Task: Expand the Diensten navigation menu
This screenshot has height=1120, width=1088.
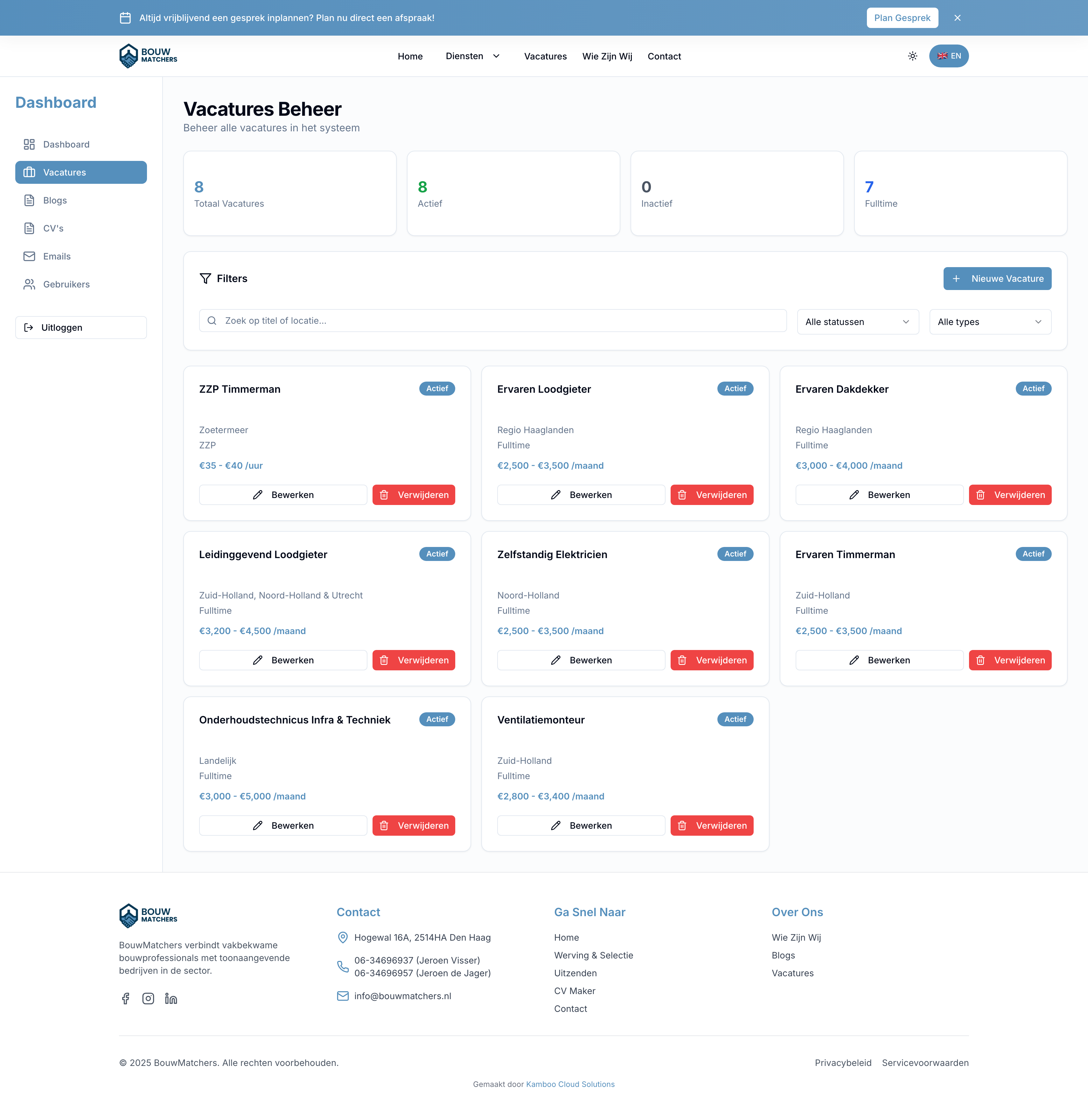Action: pos(473,56)
